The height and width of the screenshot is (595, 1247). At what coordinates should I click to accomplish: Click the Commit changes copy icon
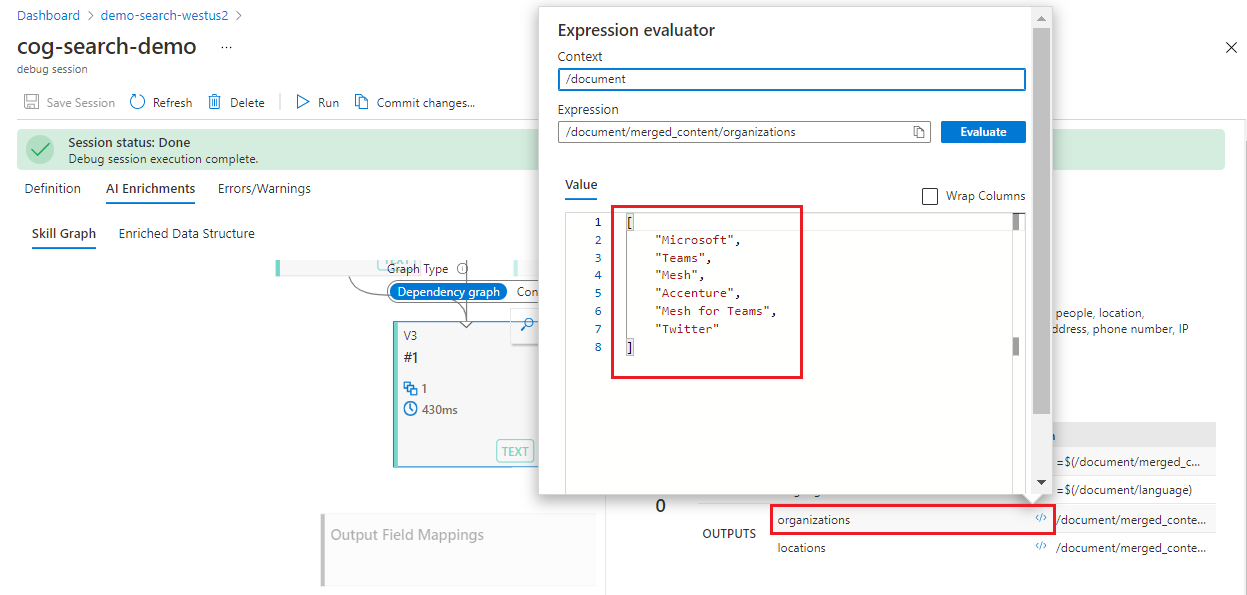point(362,102)
